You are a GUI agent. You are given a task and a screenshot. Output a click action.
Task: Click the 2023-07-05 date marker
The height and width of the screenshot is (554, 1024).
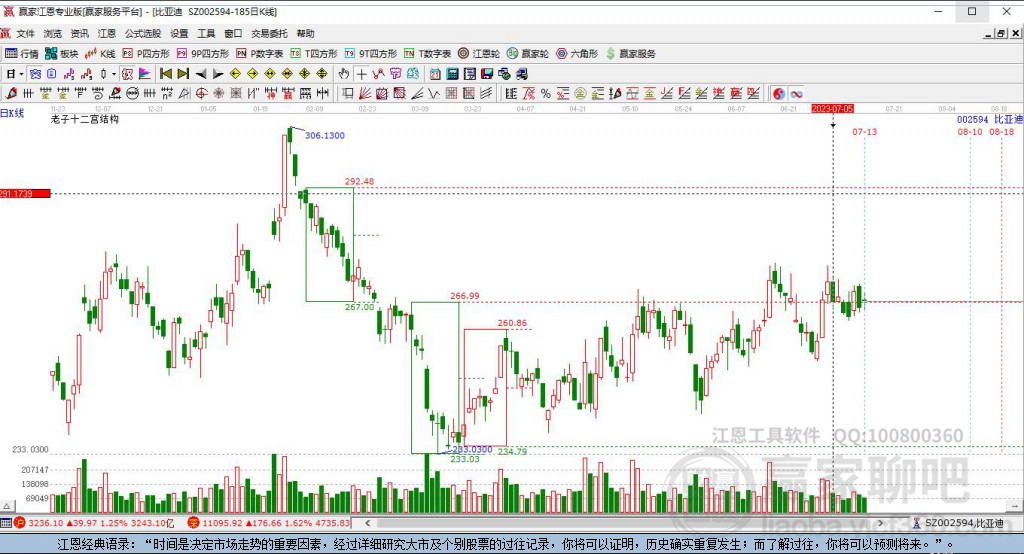[832, 108]
